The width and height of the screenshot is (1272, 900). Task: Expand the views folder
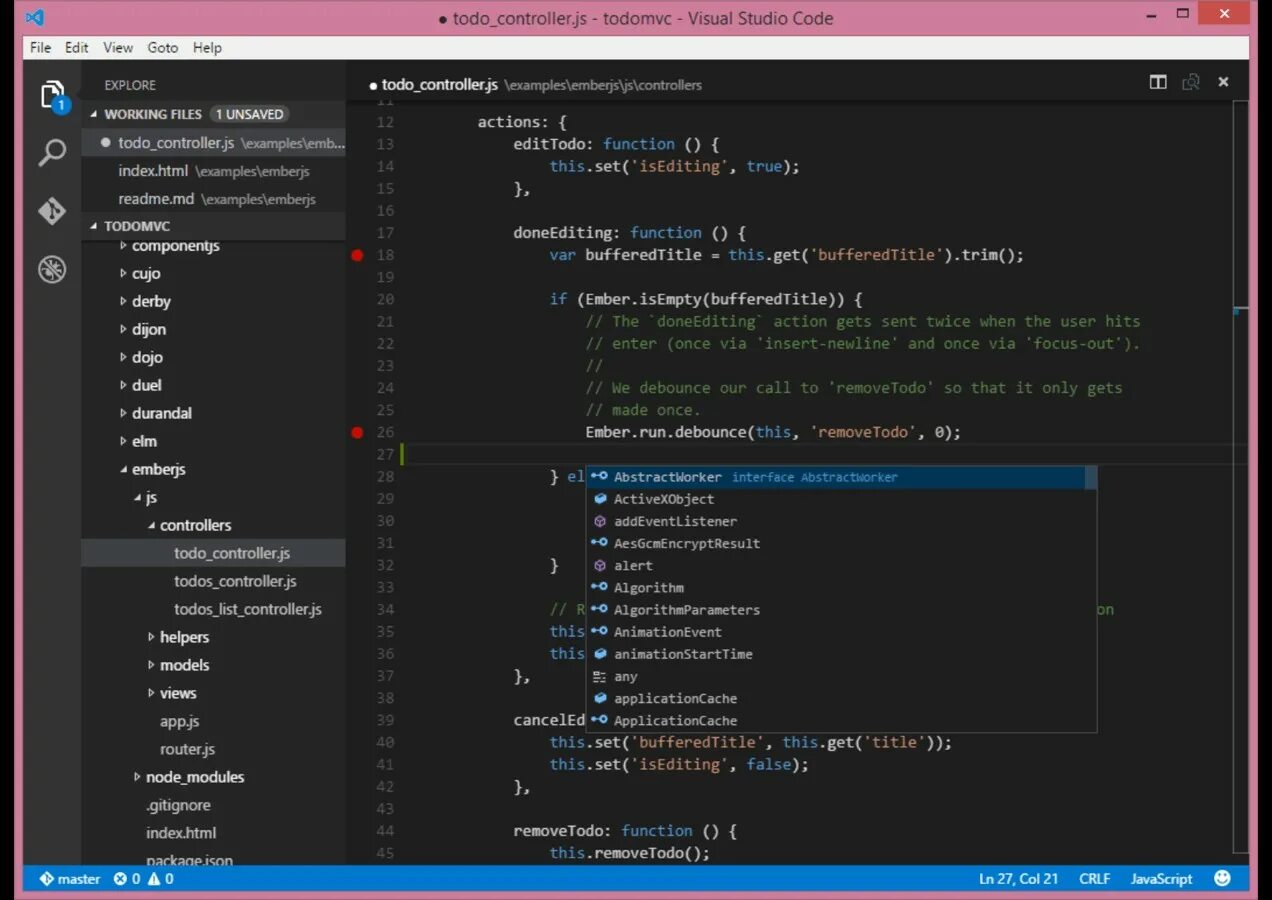[x=151, y=693]
